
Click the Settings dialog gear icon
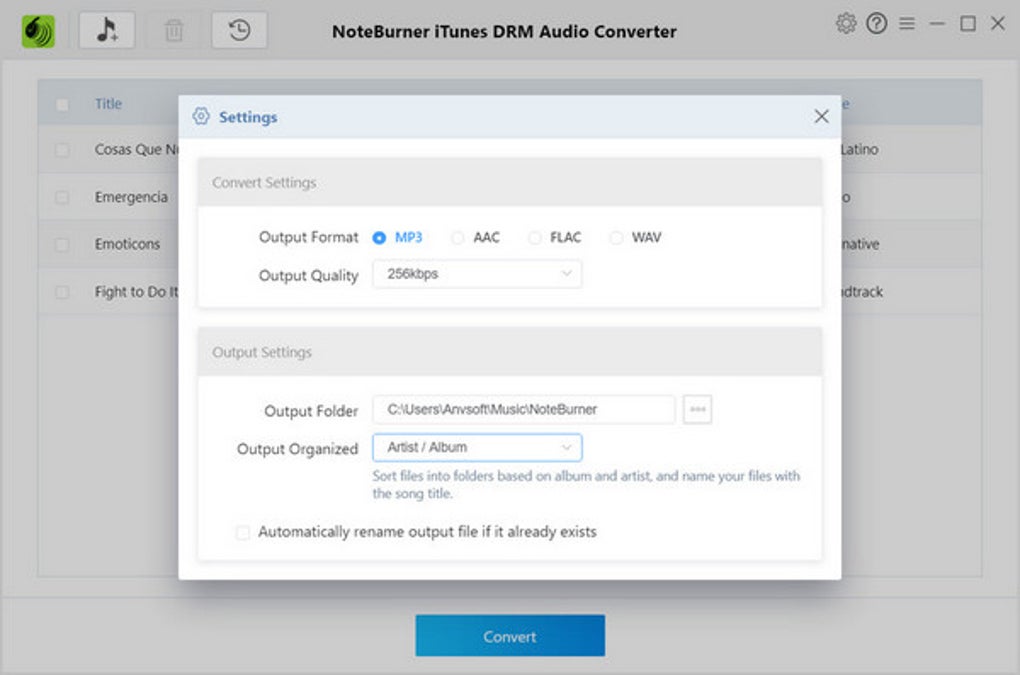coord(201,116)
